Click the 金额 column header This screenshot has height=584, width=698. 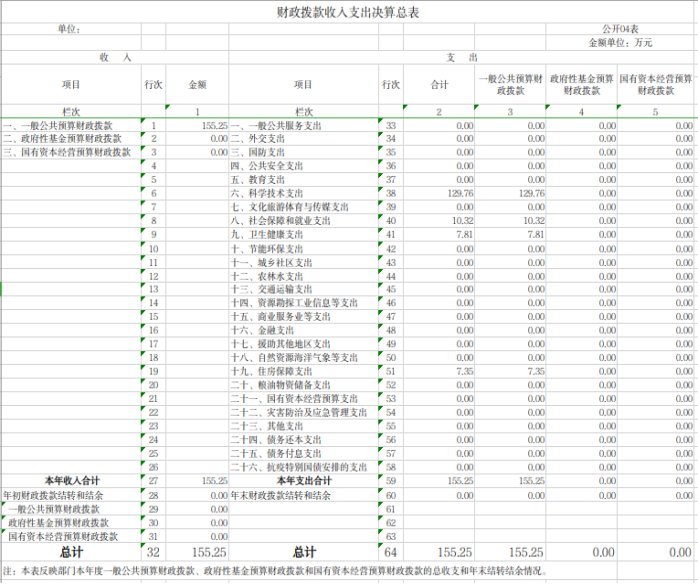pyautogui.click(x=198, y=86)
